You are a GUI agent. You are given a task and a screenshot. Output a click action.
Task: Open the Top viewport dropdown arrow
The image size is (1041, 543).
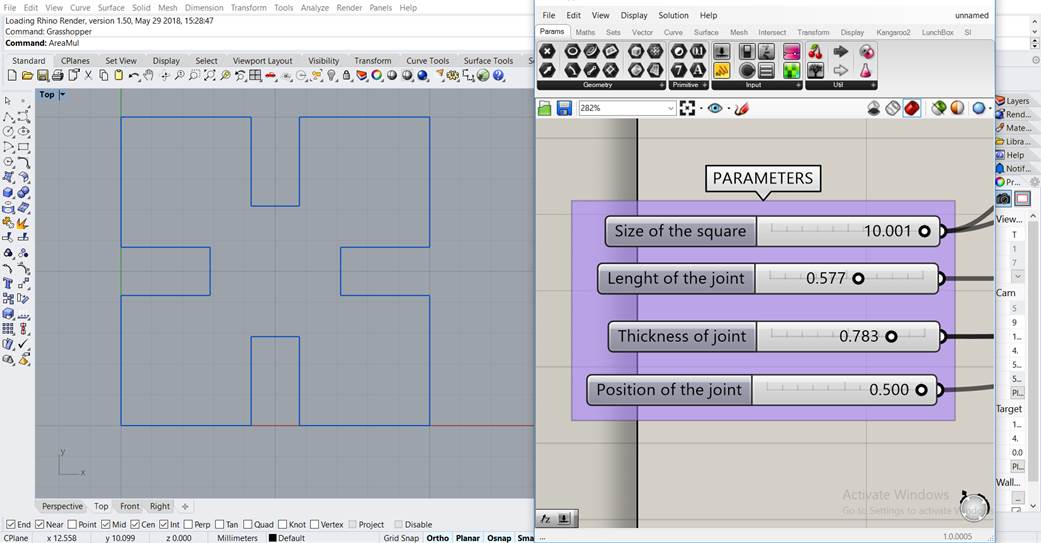pyautogui.click(x=63, y=95)
